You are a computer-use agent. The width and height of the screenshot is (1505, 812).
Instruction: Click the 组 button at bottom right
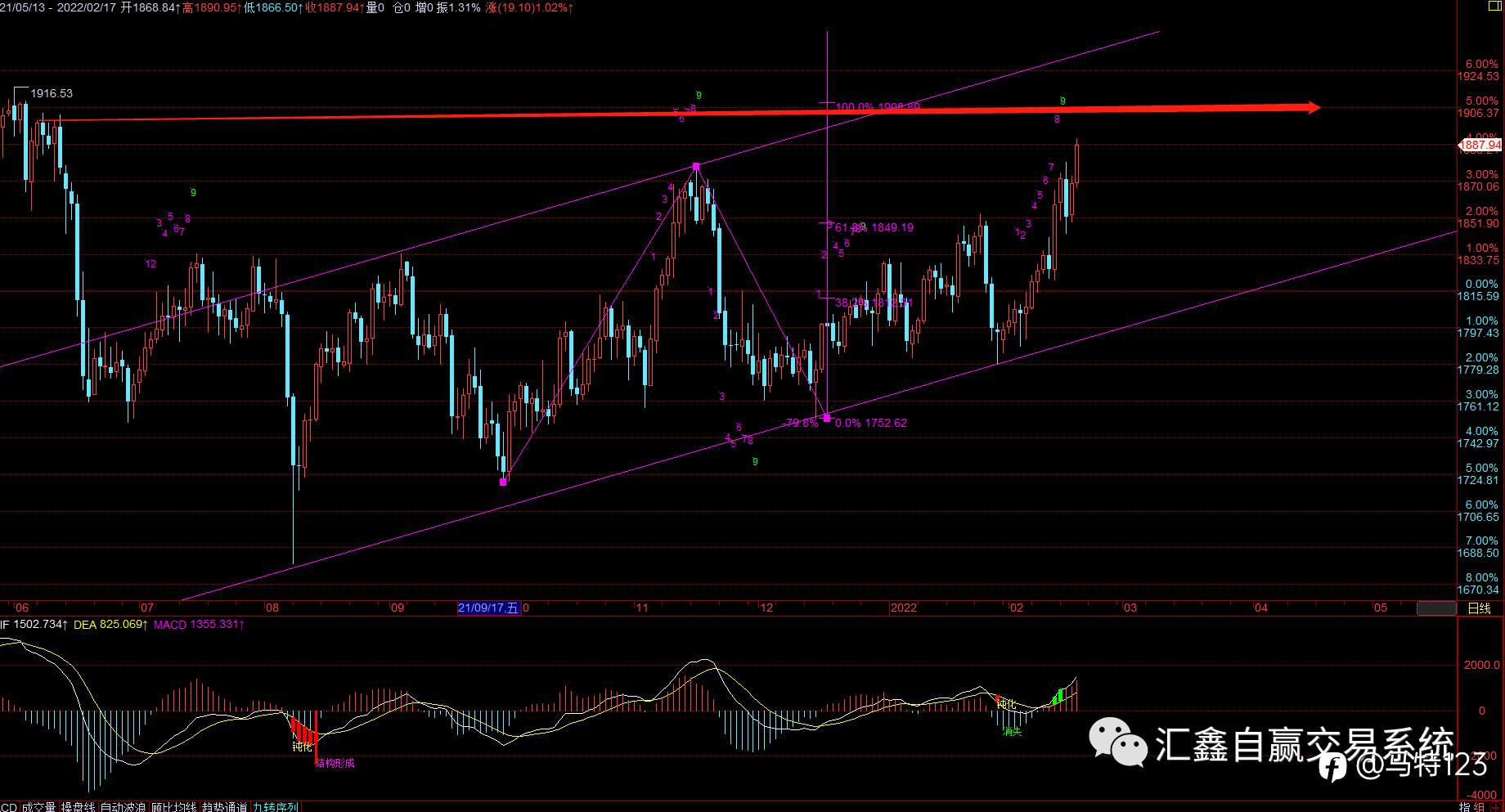pos(1480,807)
